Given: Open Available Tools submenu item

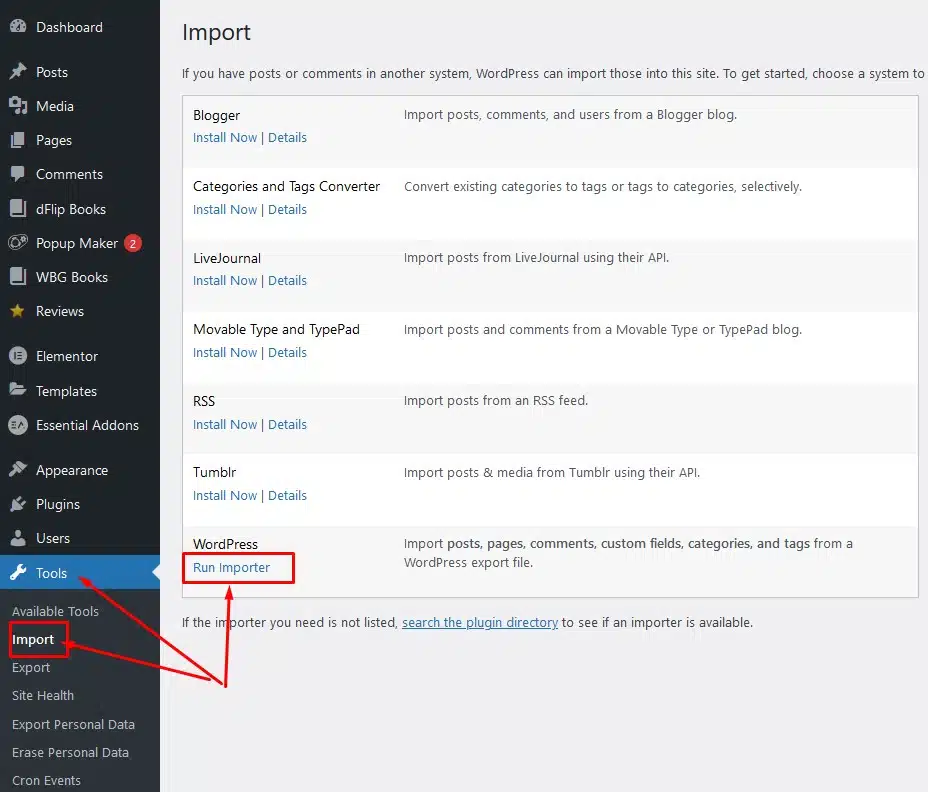Looking at the screenshot, I should 55,611.
